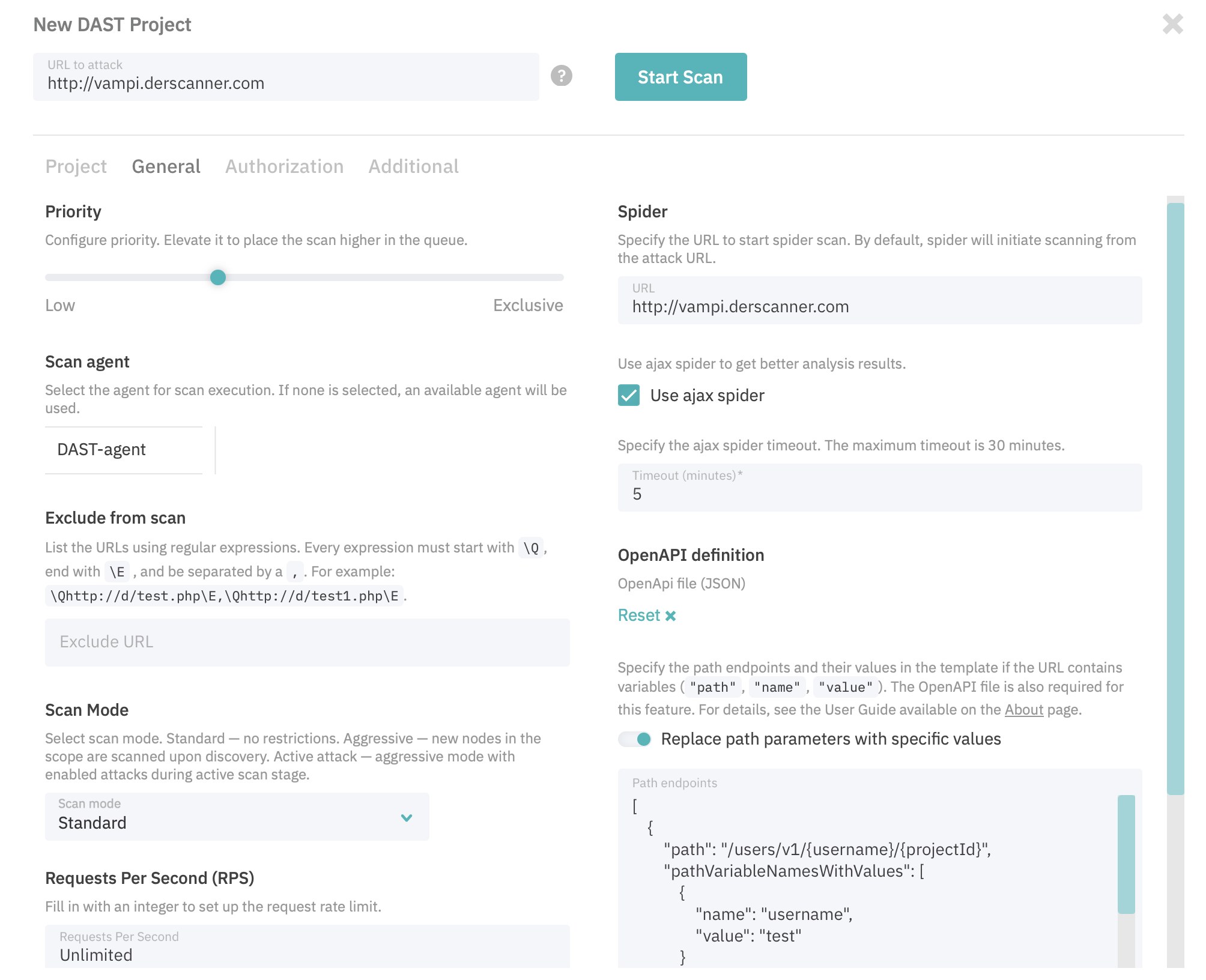Switch to the Project tab
The height and width of the screenshot is (980, 1206).
point(76,166)
